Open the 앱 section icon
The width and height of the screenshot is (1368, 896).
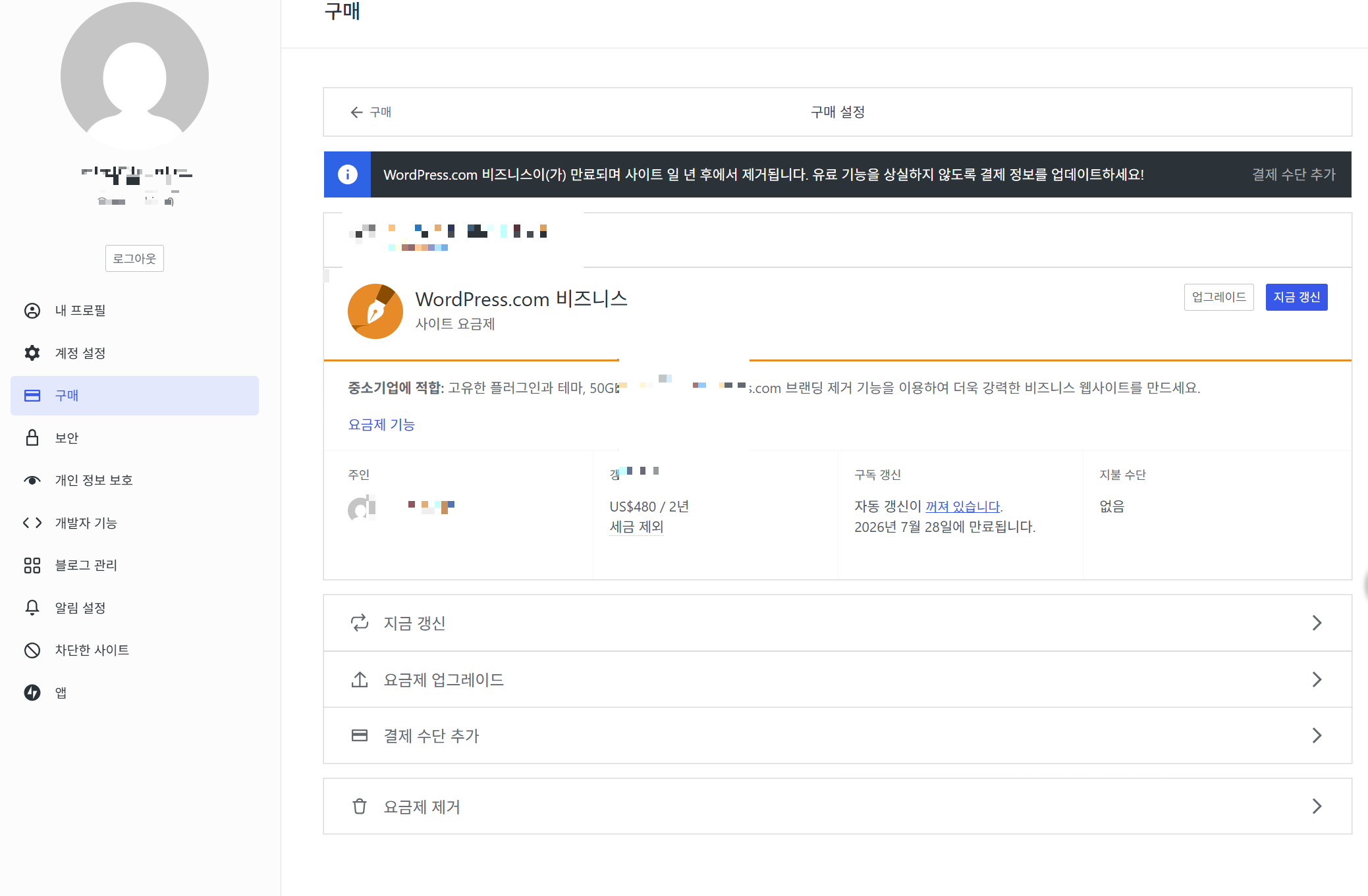(32, 692)
